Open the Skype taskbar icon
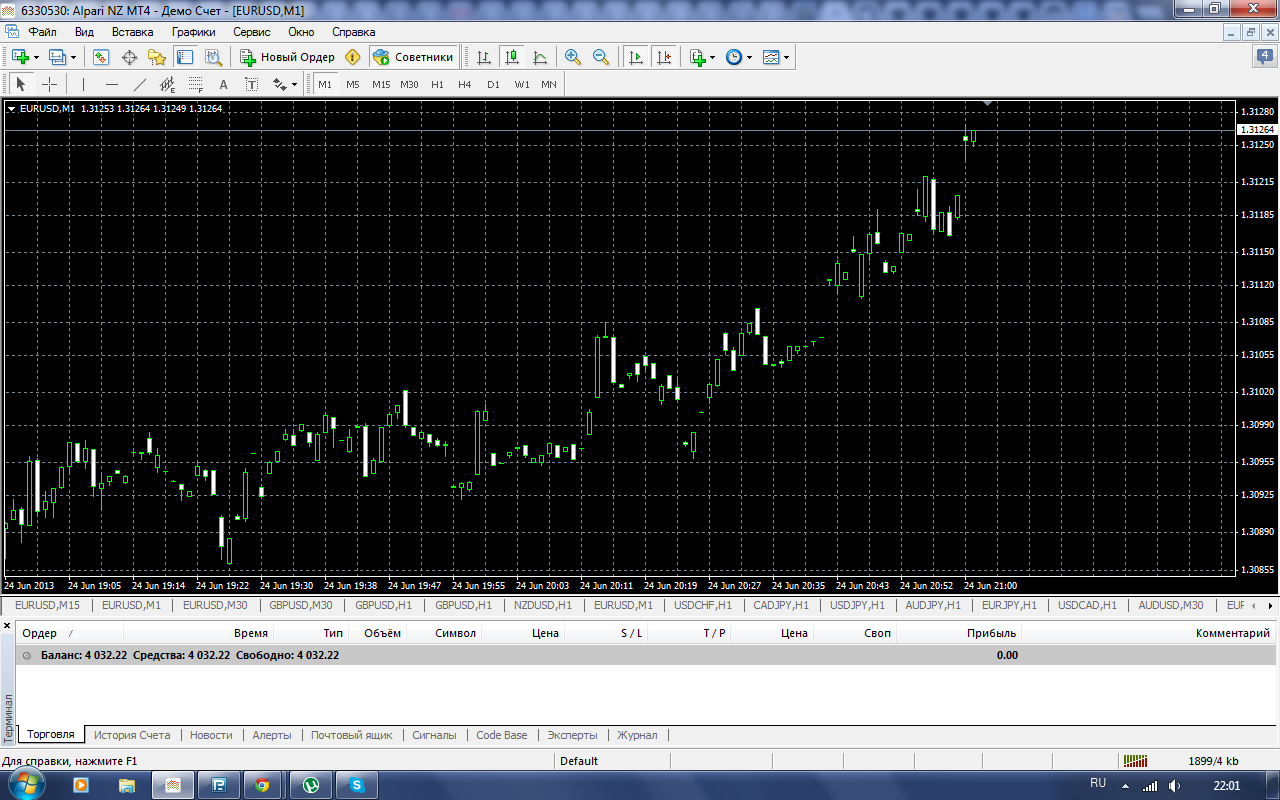This screenshot has height=800, width=1280. click(356, 785)
